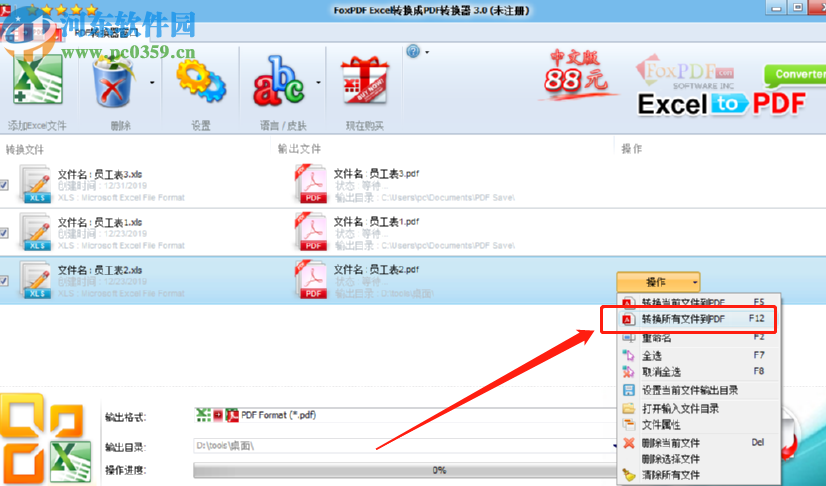826x486 pixels.
Task: Open Settings via the gears icon
Action: pos(201,81)
